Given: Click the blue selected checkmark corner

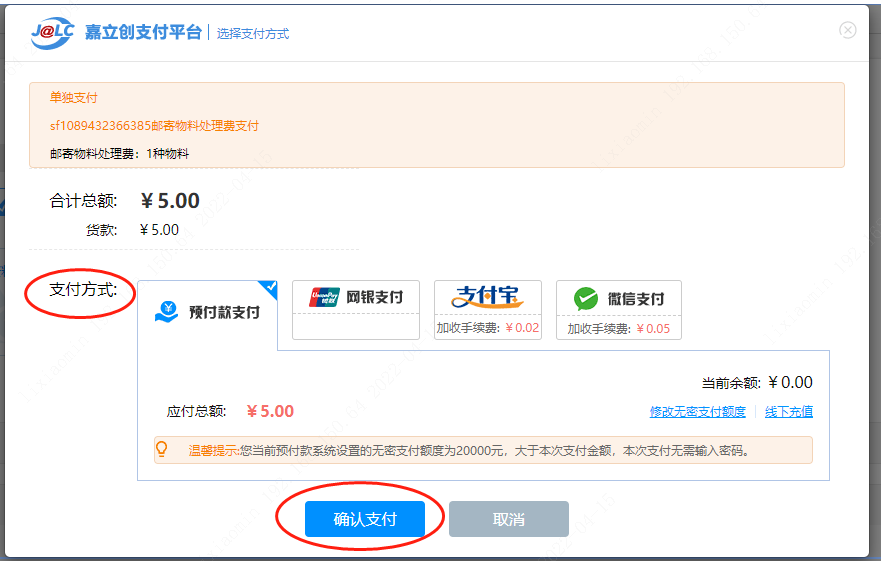Looking at the screenshot, I should point(268,289).
